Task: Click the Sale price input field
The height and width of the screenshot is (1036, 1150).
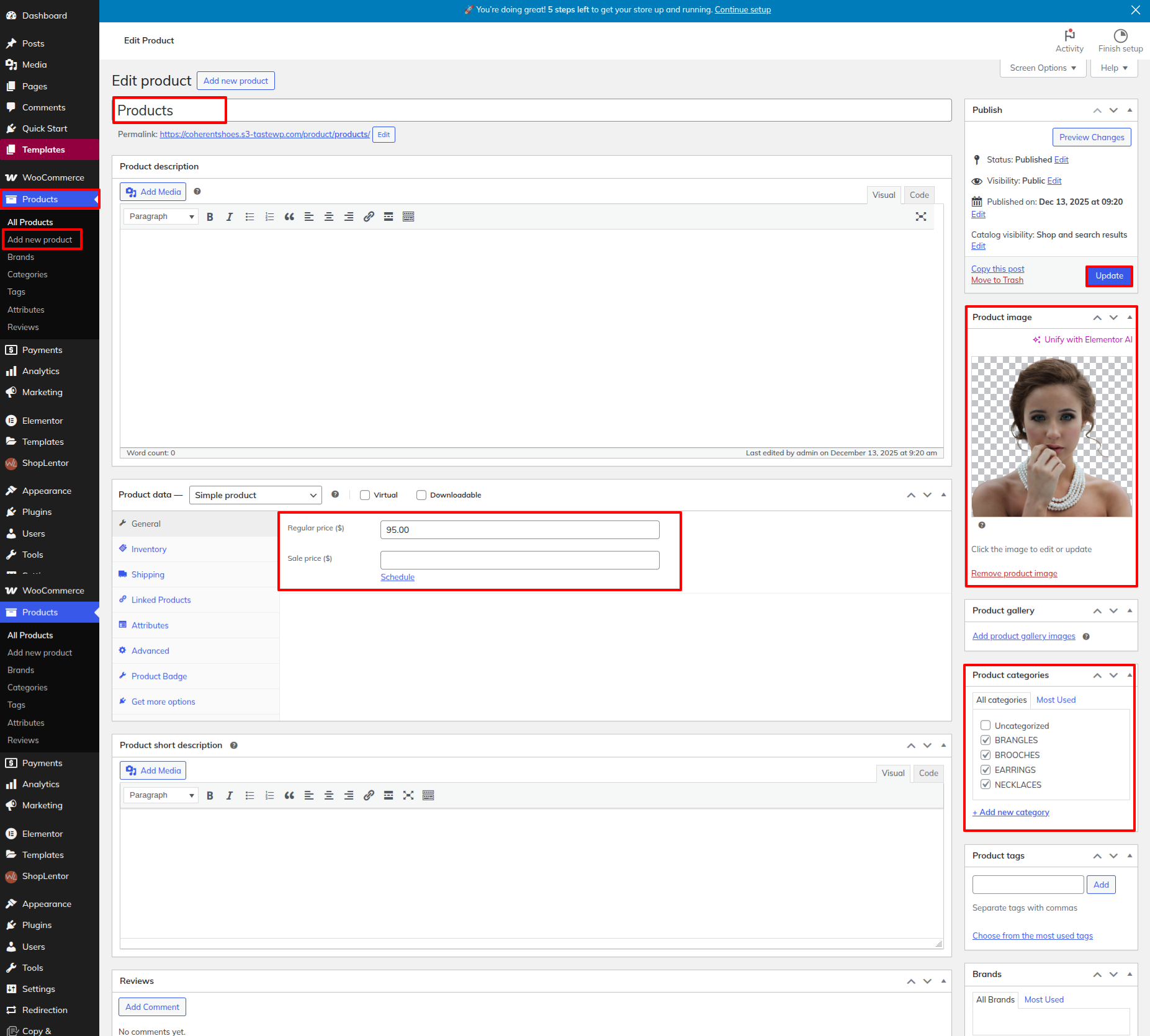Action: click(x=519, y=560)
